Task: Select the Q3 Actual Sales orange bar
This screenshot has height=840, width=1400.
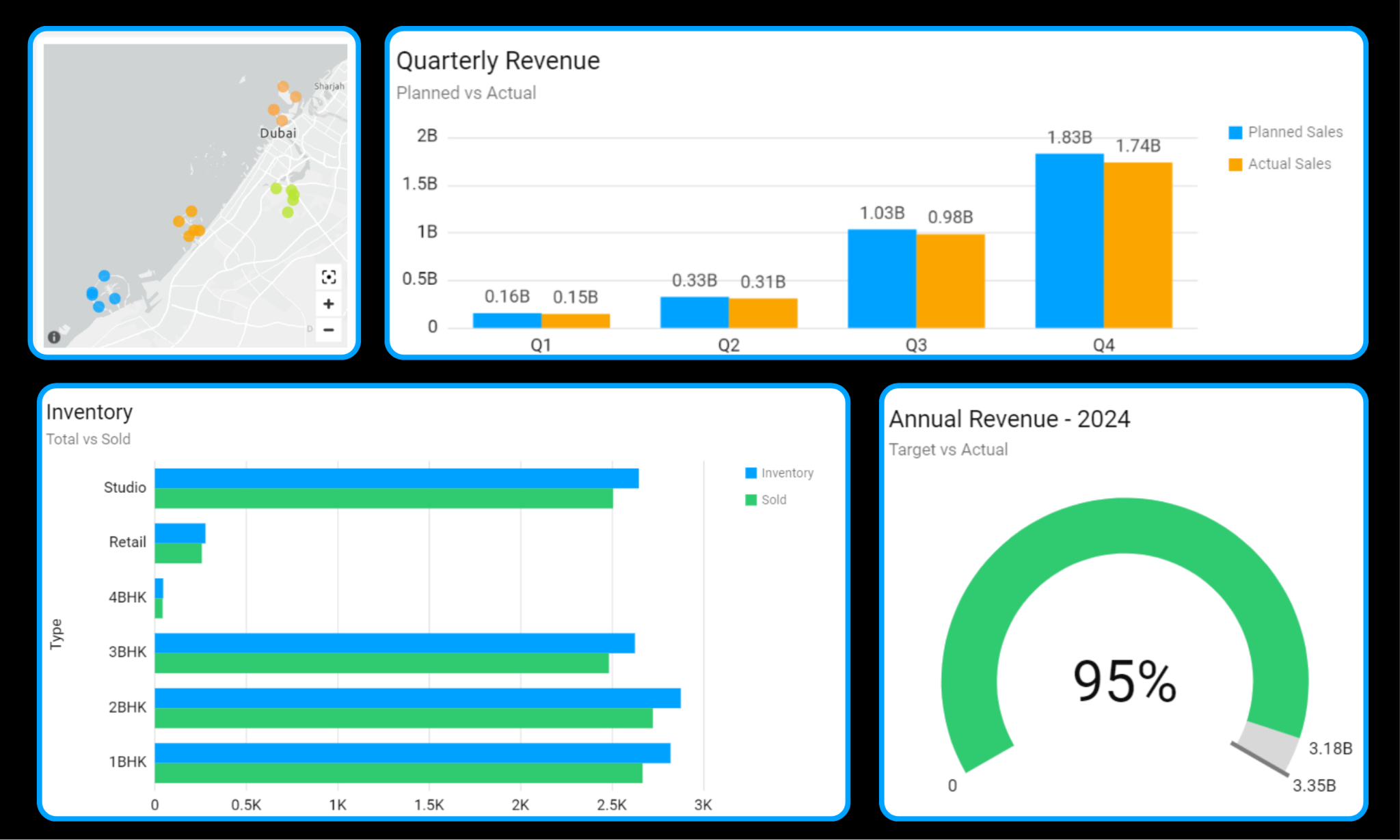Action: coord(950,280)
